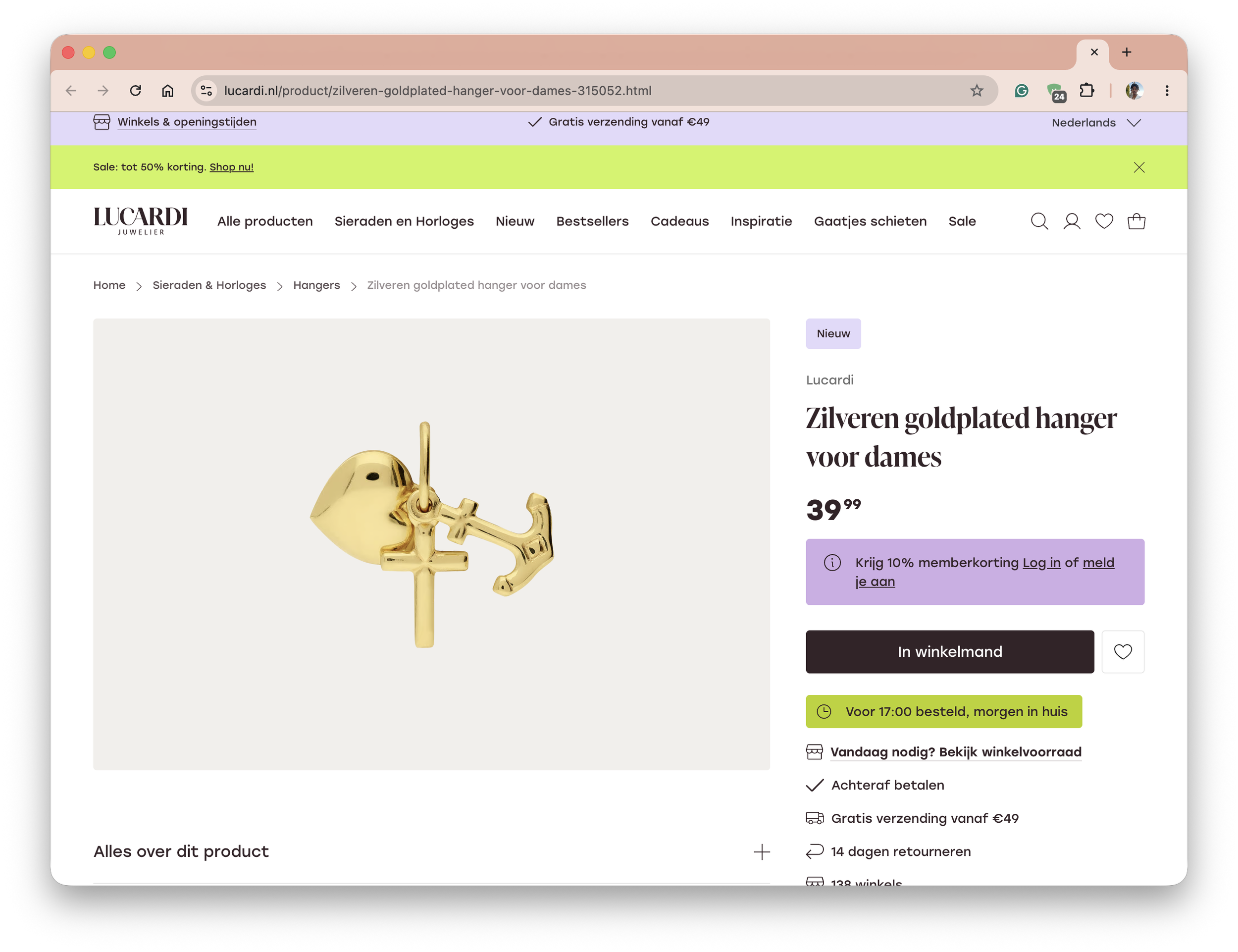Image resolution: width=1238 pixels, height=952 pixels.
Task: Click the store icon next to Winkels
Action: [102, 122]
